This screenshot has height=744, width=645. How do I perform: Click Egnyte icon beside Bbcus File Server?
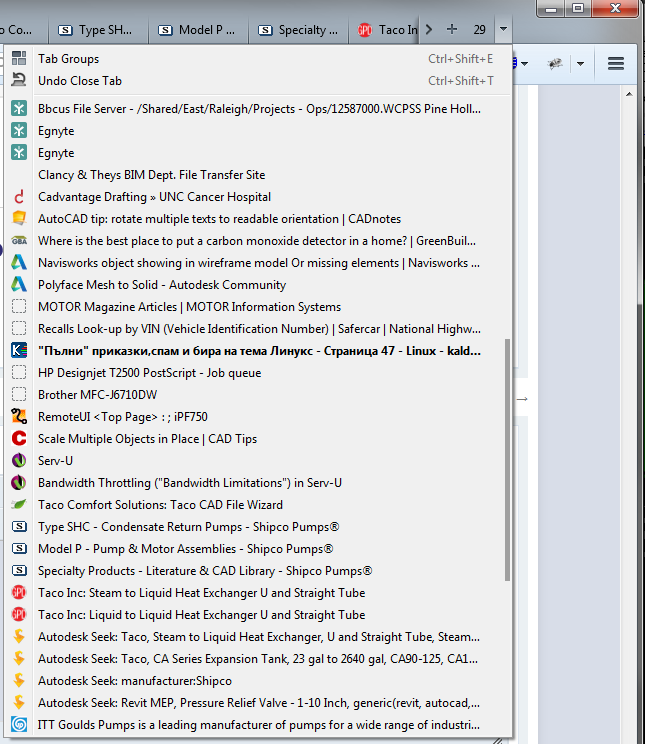(19, 109)
